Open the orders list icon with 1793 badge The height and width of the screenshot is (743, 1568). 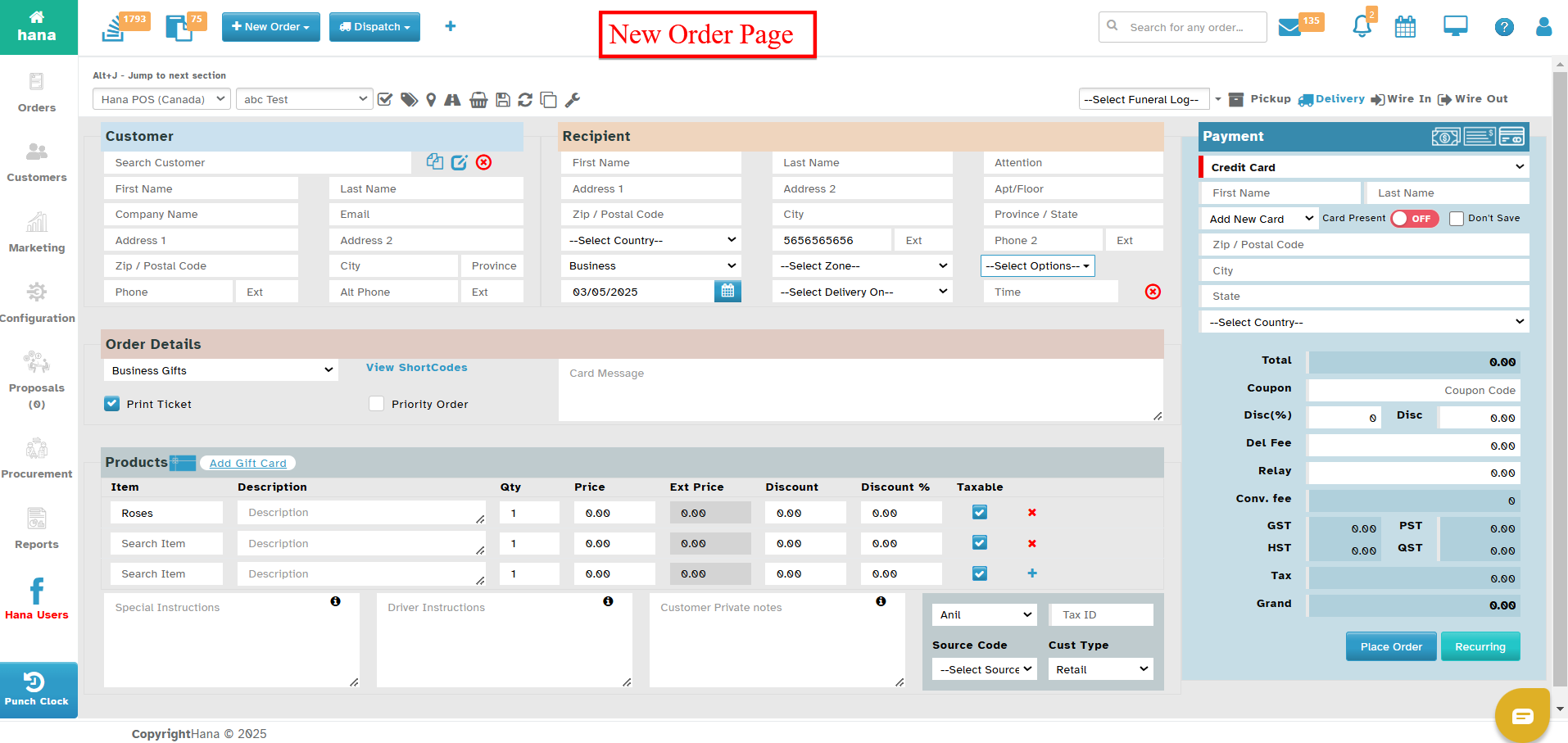pos(113,29)
